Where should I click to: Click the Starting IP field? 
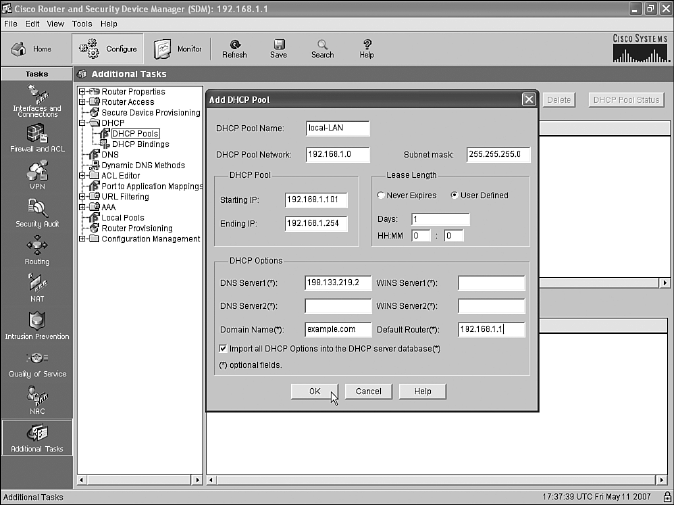316,200
